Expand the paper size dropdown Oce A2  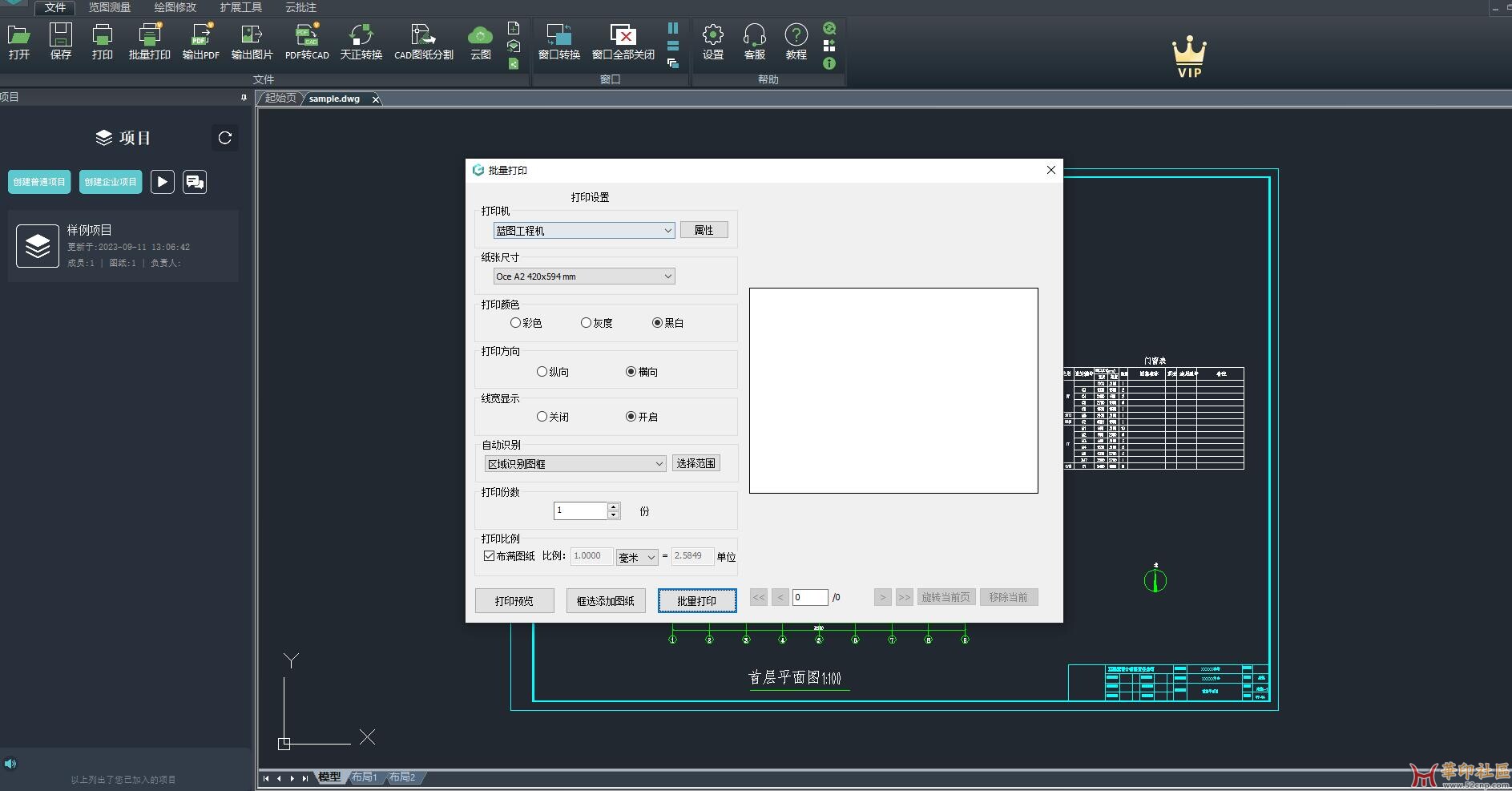[x=667, y=276]
